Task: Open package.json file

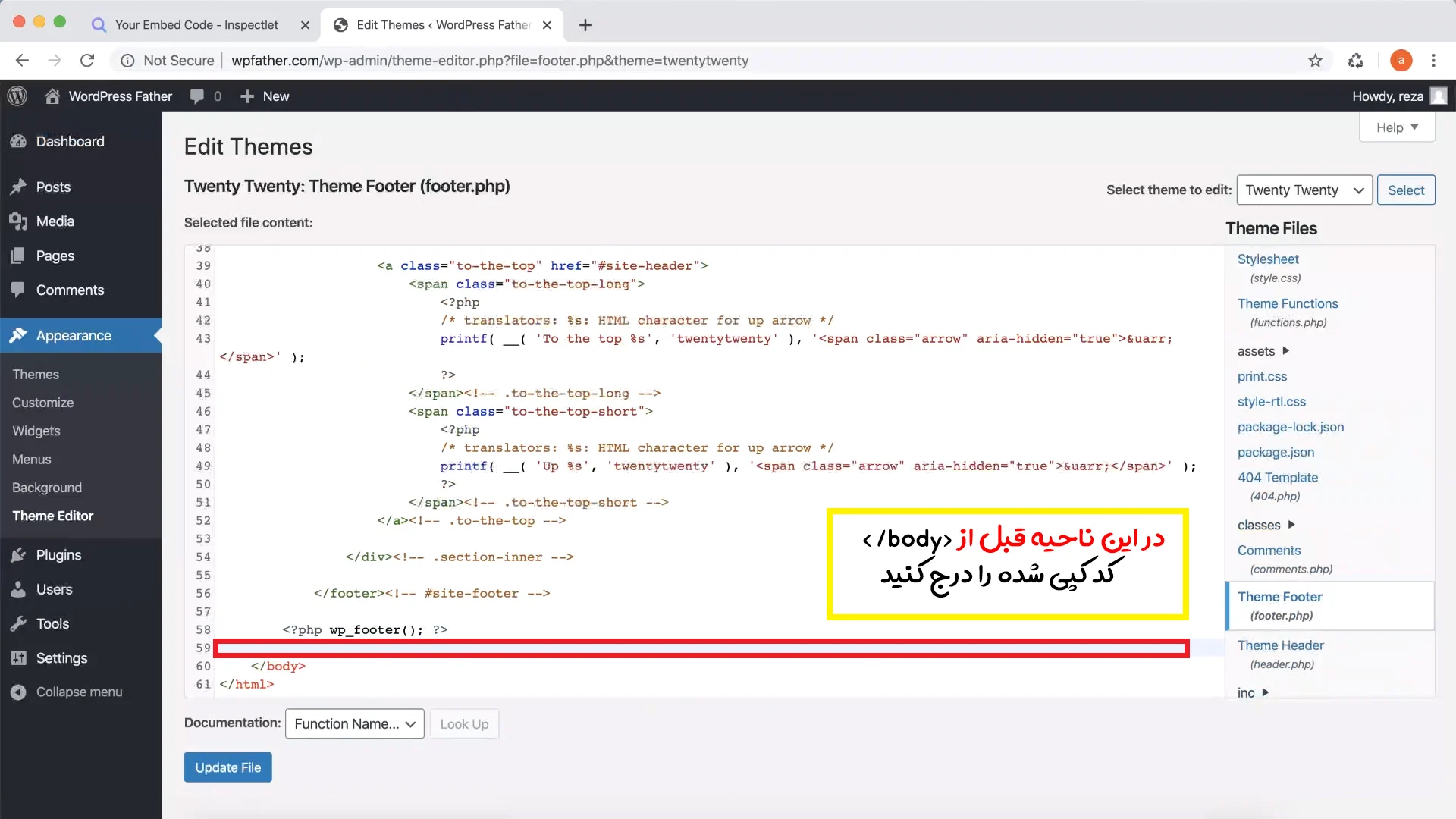Action: point(1276,452)
